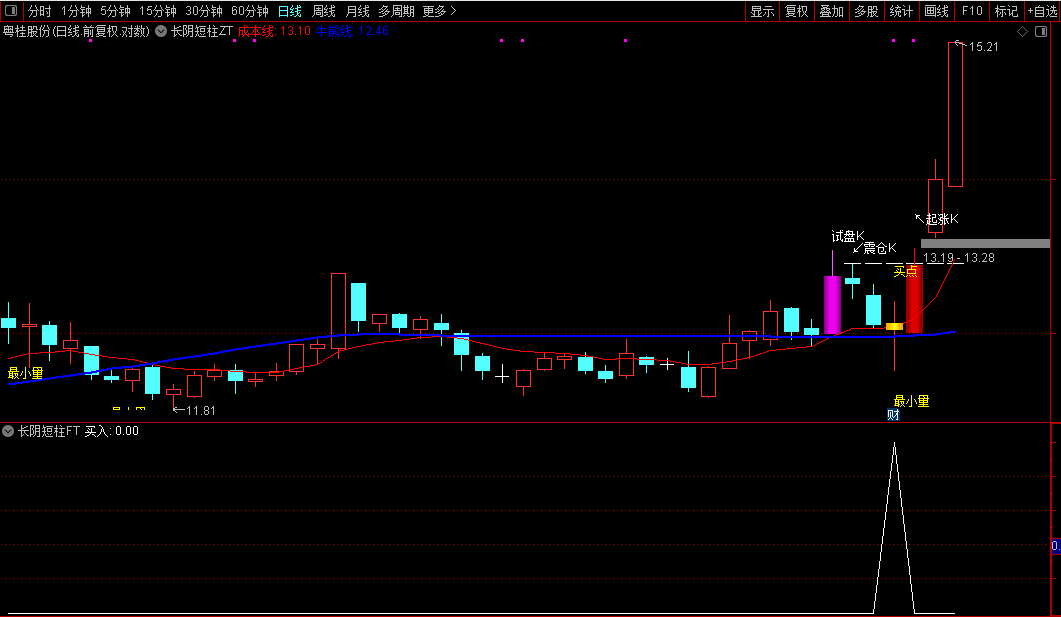This screenshot has width=1061, height=617.
Task: Click the 多股 multi-stock button
Action: click(866, 11)
